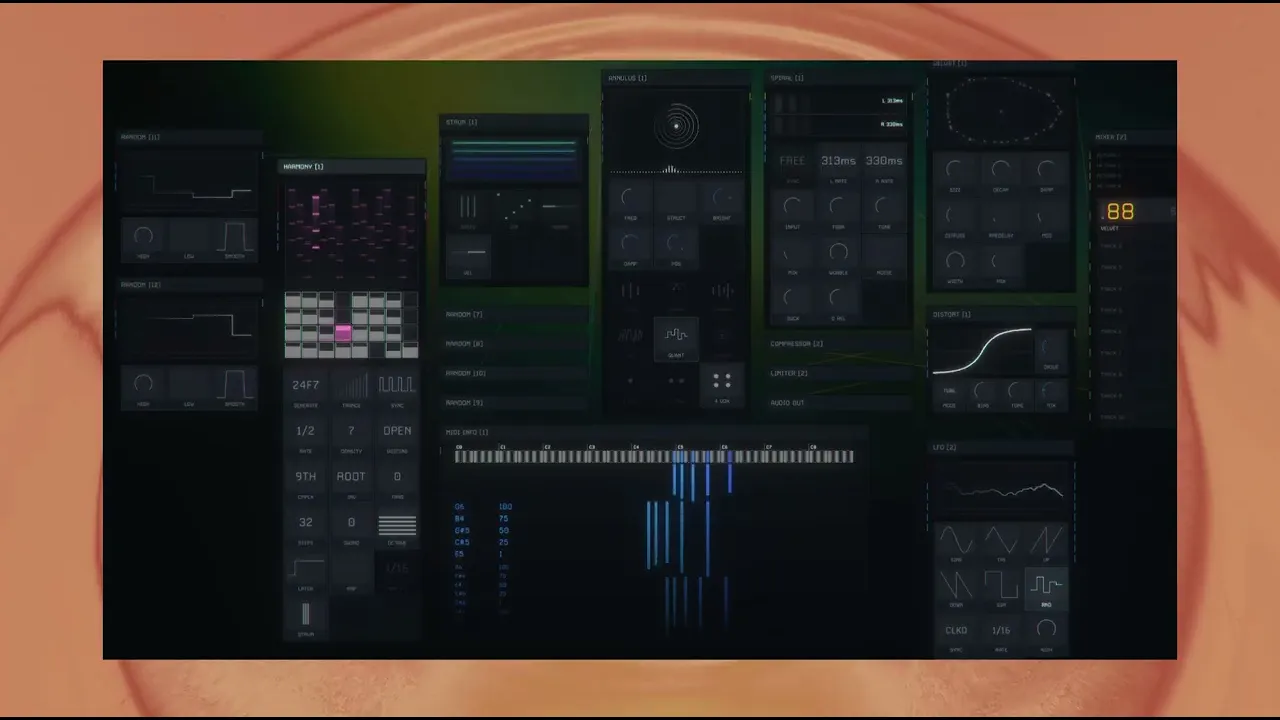
Task: Select the MIDI Info [1] module header
Action: tap(655, 432)
